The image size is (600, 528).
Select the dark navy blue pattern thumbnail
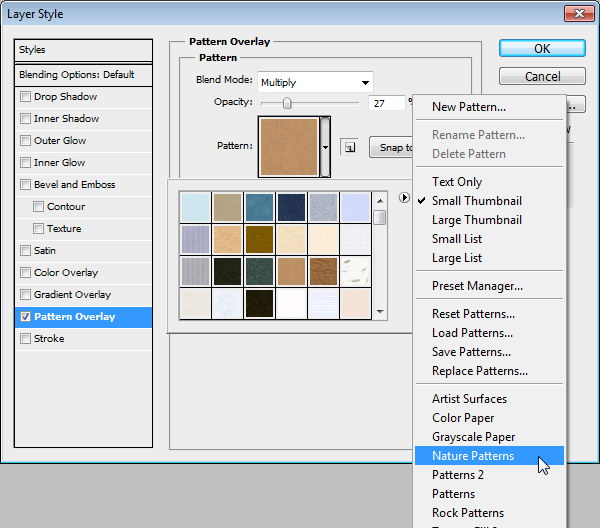point(291,207)
